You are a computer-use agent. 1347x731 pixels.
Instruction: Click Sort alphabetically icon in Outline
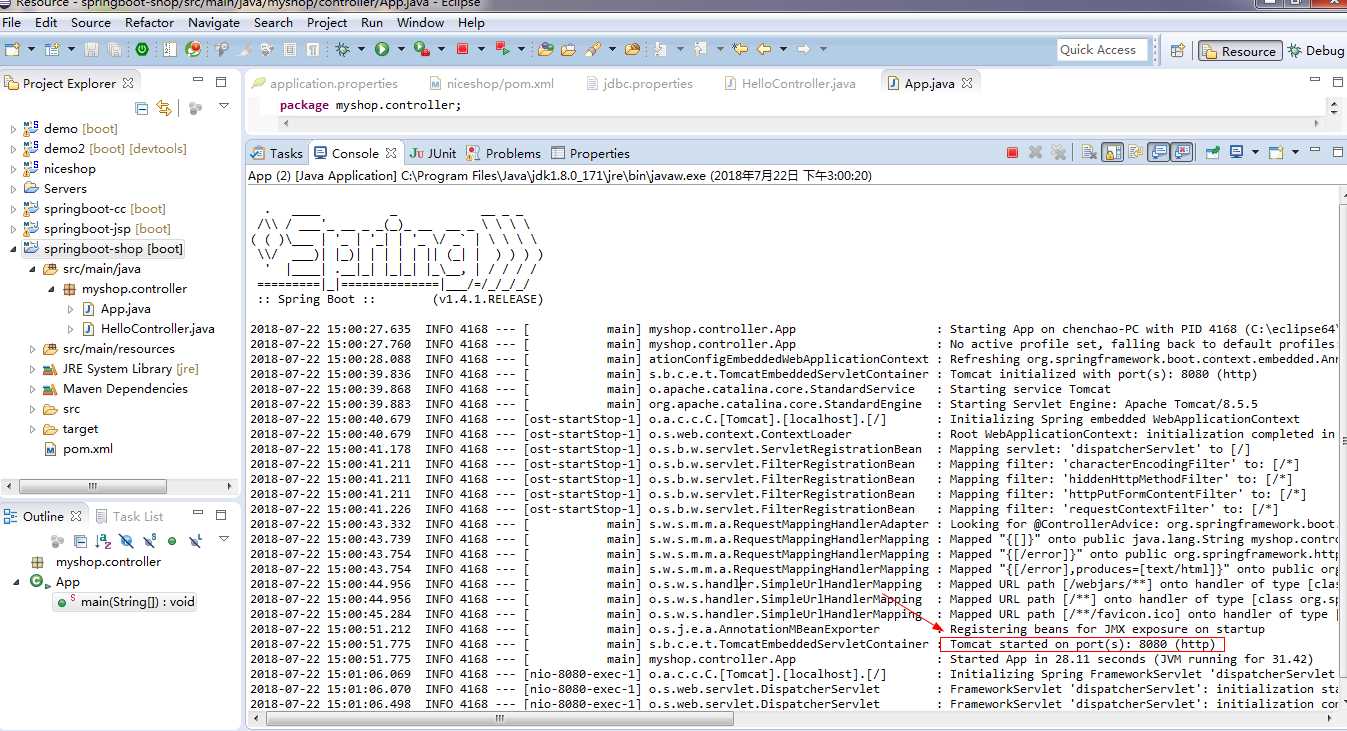[x=104, y=541]
